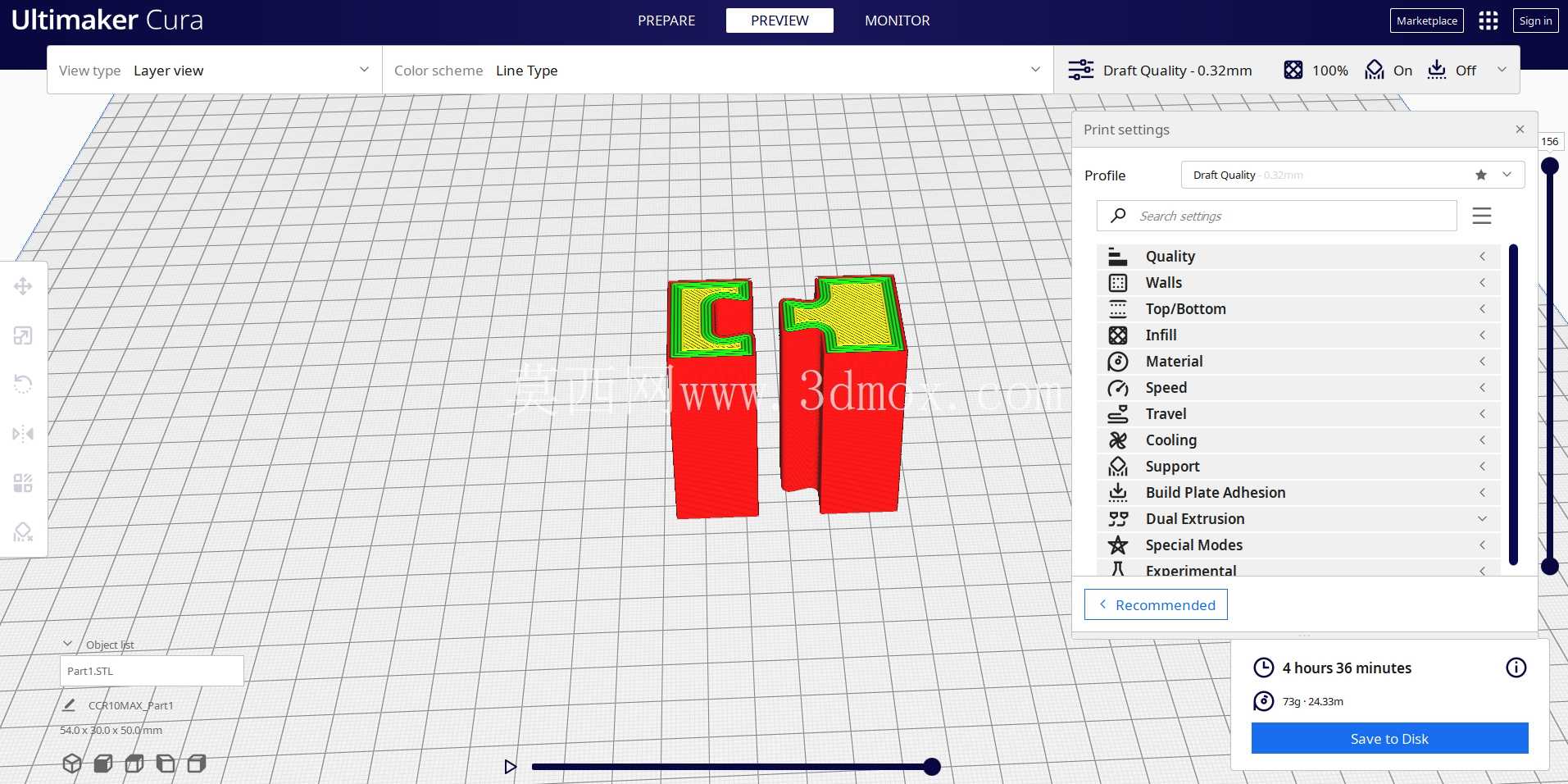Viewport: 1568px width, 784px height.
Task: Click the infill 100% icon in summary bar
Action: 1293,70
